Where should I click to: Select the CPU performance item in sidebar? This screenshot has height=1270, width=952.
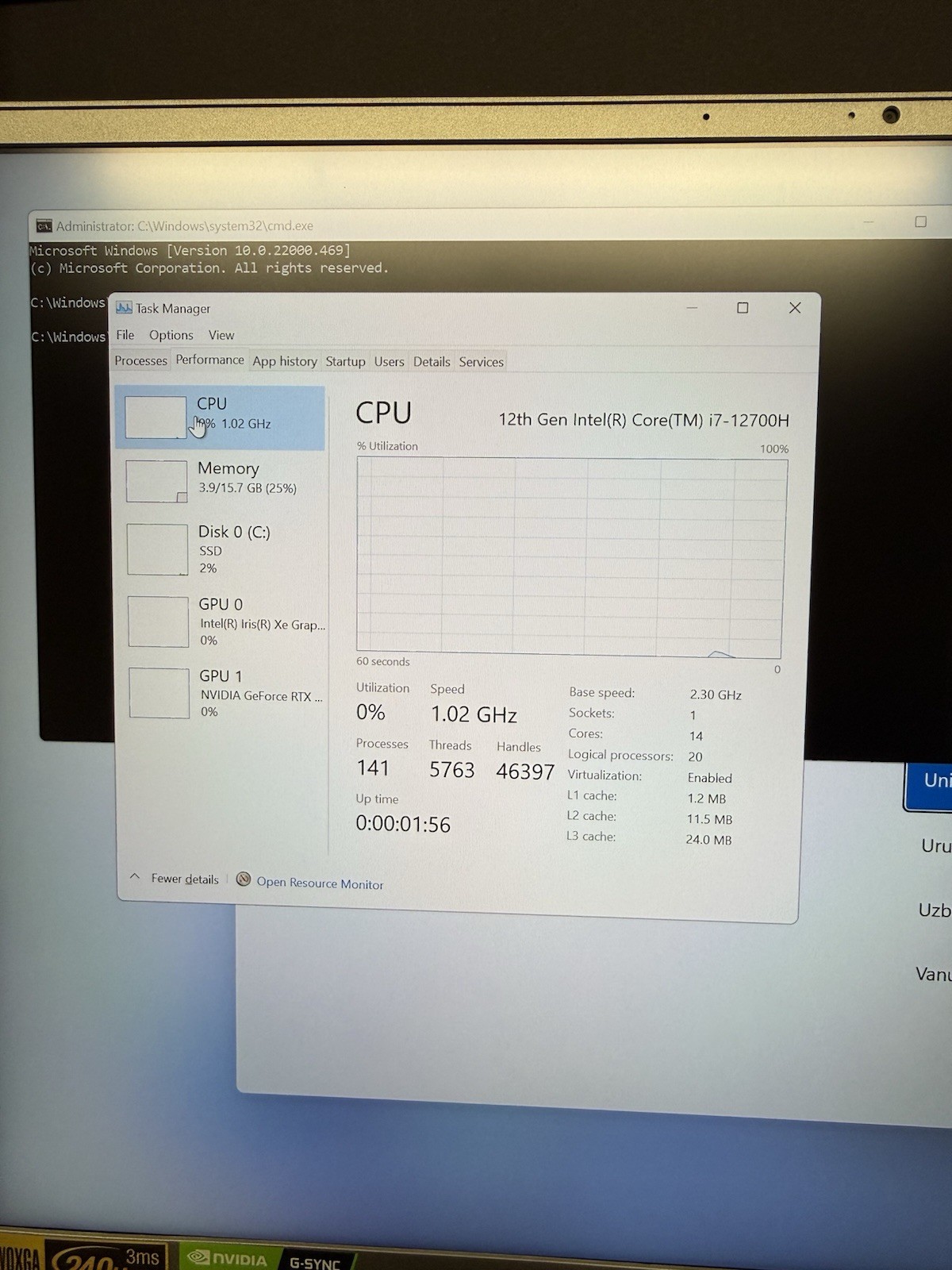[221, 418]
